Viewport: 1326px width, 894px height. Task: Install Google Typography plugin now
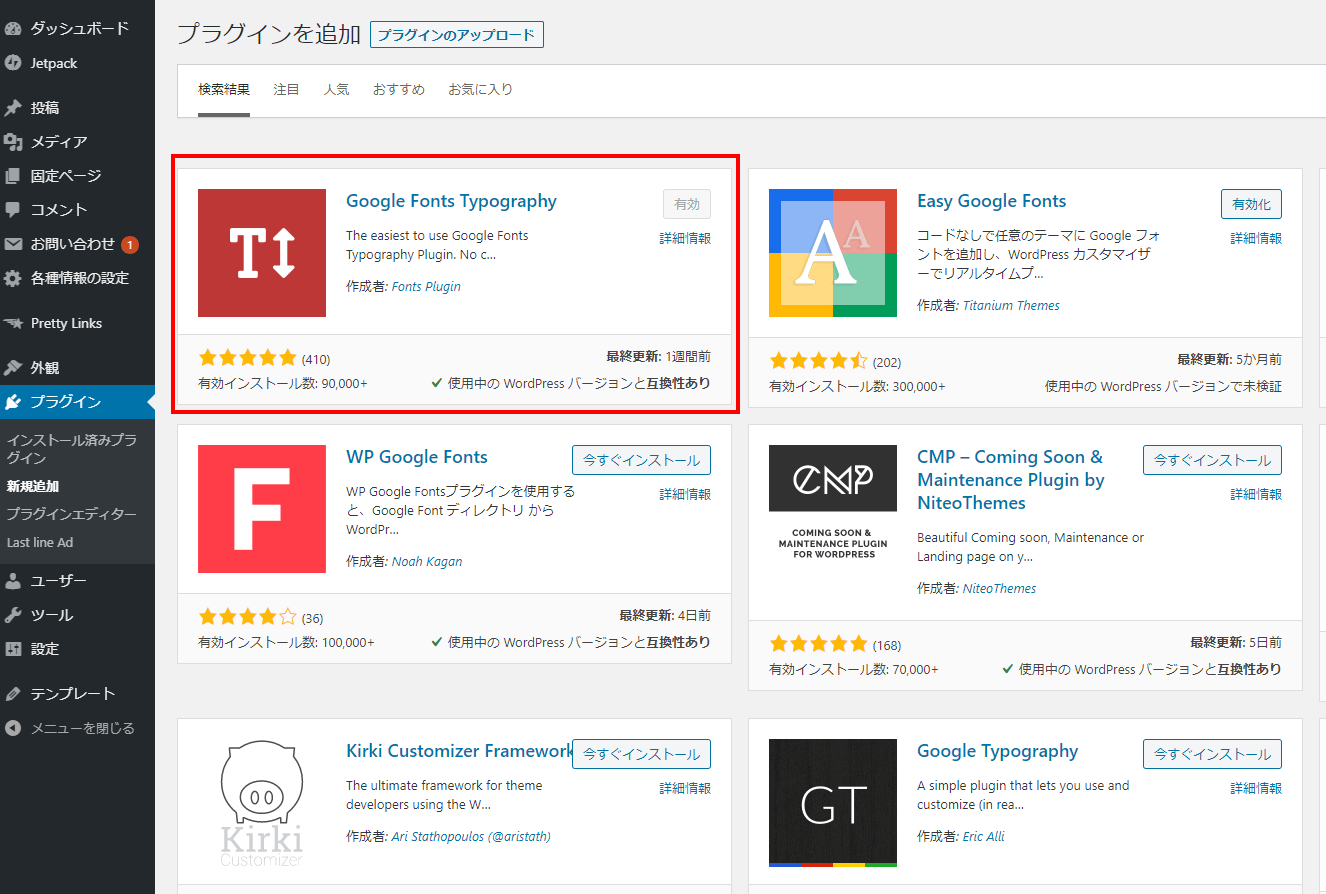[x=1212, y=754]
